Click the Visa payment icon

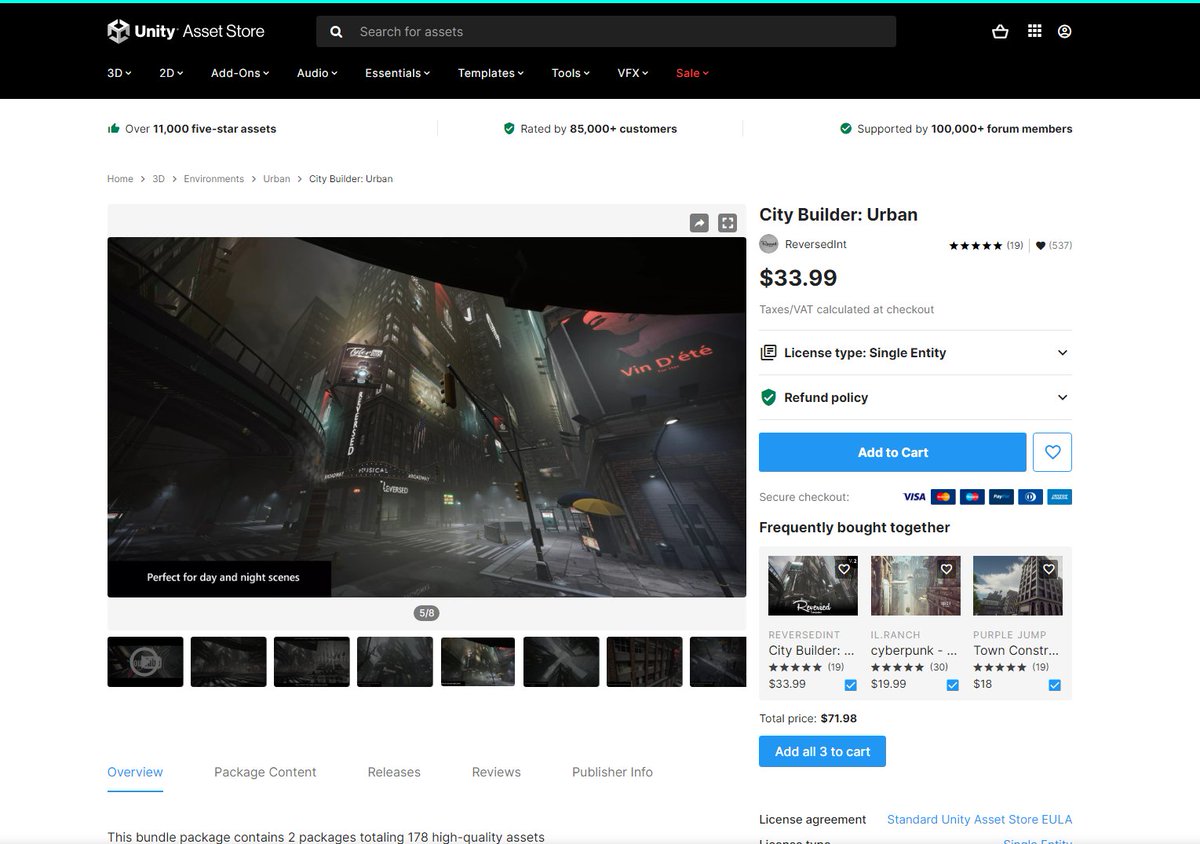(x=914, y=497)
